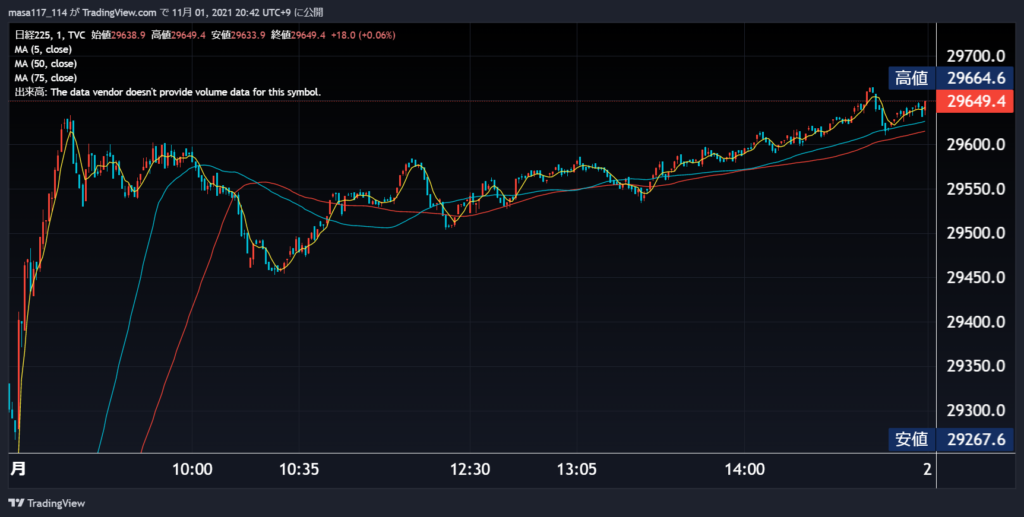Click the TradingView logo at the bottom left

click(46, 503)
